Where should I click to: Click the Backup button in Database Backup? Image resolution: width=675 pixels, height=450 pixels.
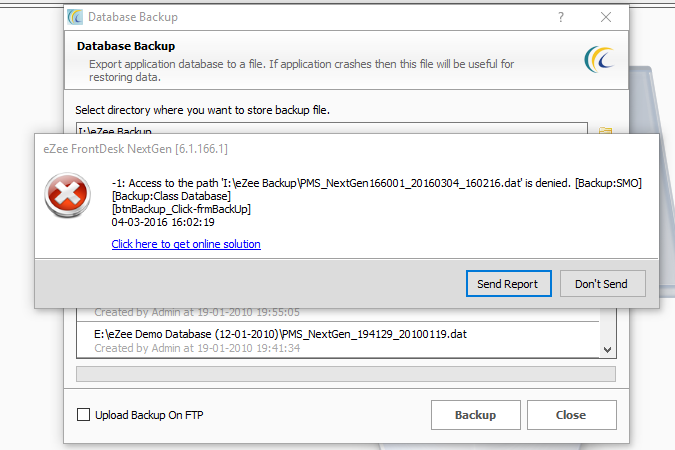pos(476,415)
